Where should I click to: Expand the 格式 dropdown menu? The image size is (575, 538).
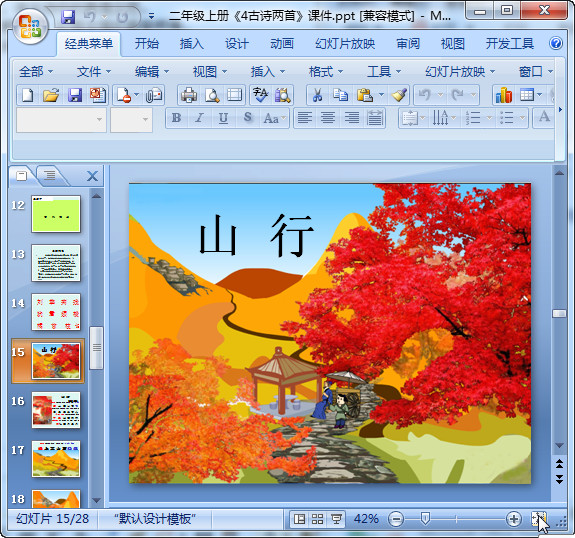tap(326, 72)
